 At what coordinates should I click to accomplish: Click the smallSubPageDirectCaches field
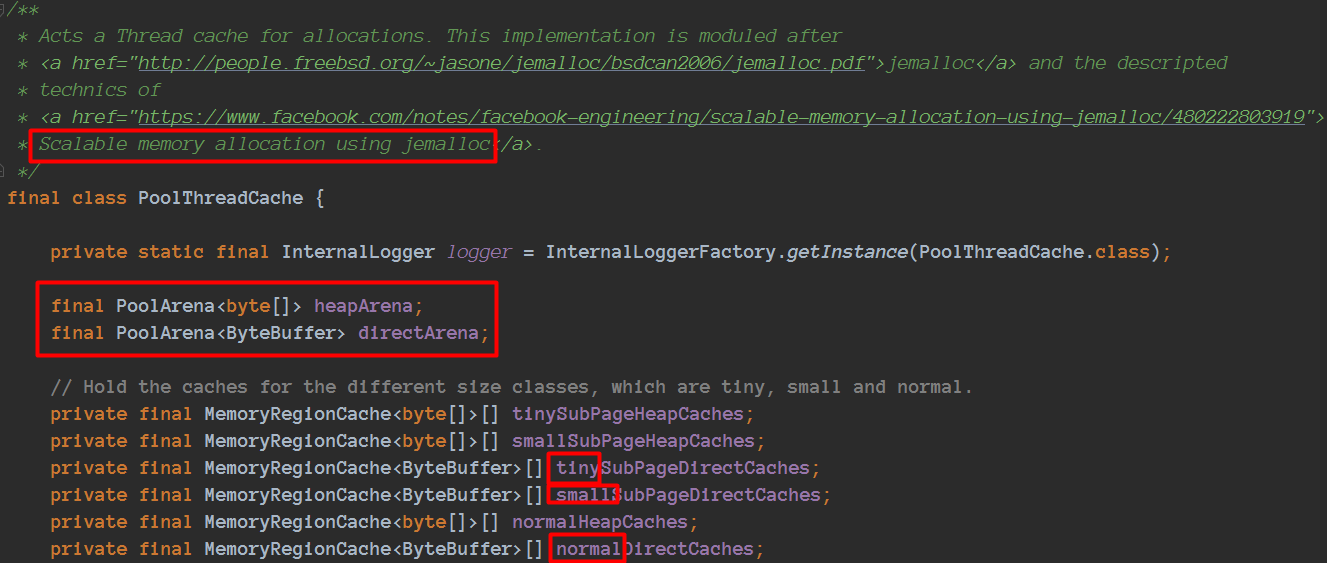pos(688,495)
